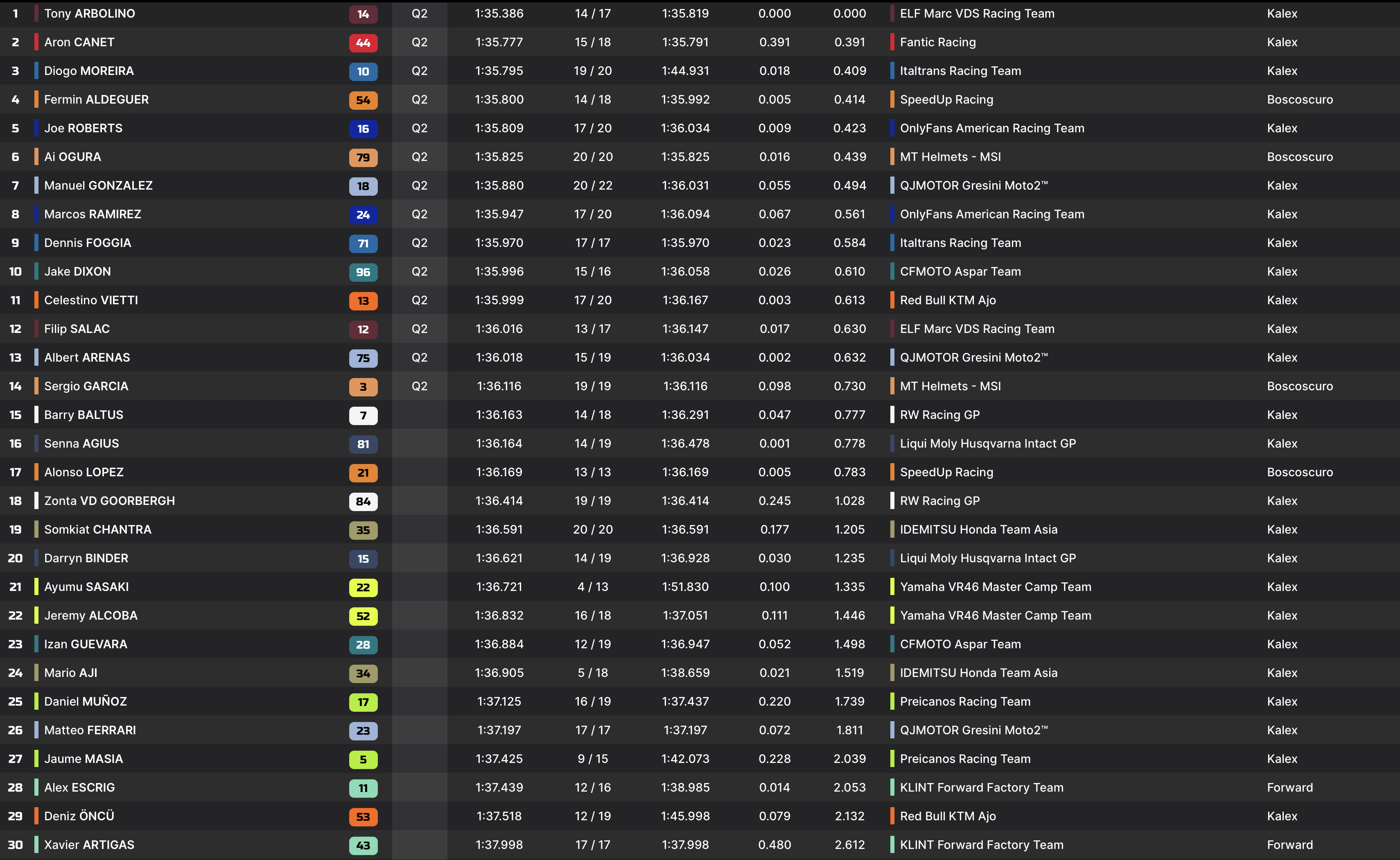Click Barry Baltus's white number 7 badge

[363, 415]
